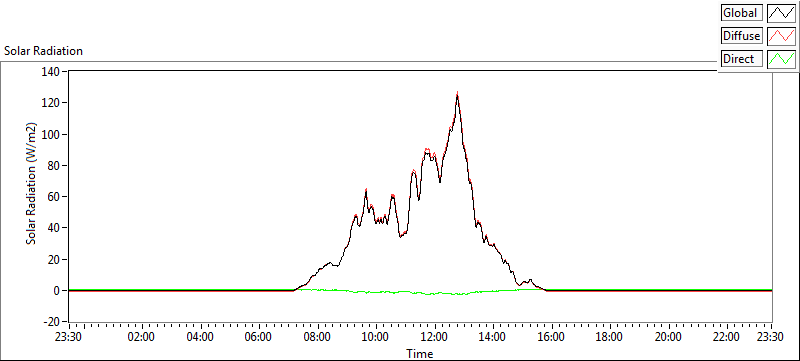Click the 18:00 time label
This screenshot has height=361, width=800.
click(x=610, y=337)
